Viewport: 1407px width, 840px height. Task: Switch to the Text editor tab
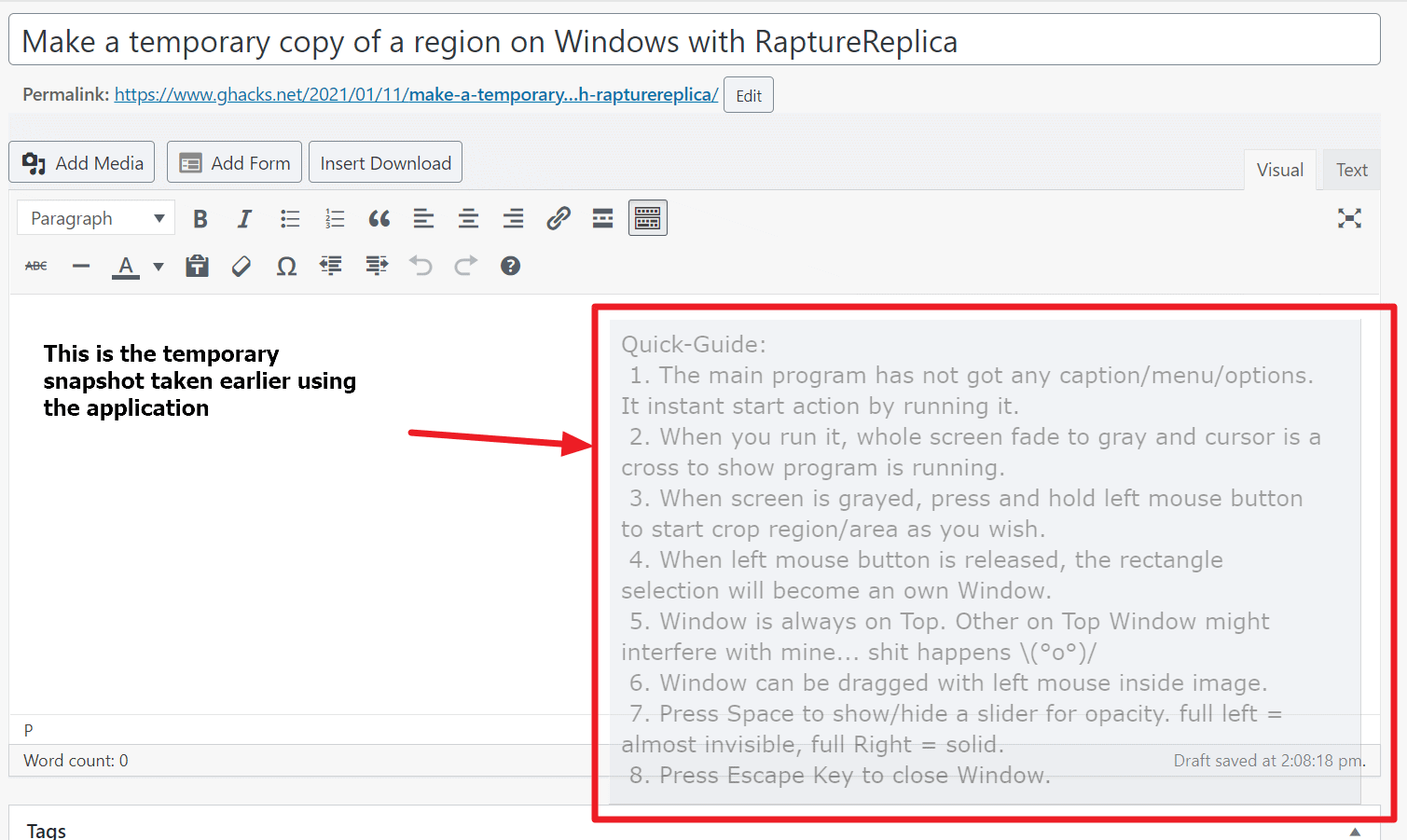tap(1351, 170)
